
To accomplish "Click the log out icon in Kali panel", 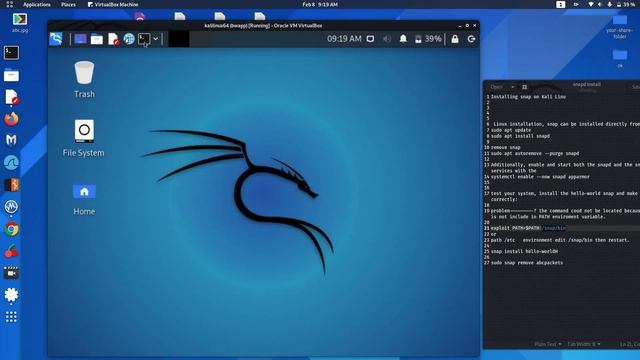I will tap(471, 39).
